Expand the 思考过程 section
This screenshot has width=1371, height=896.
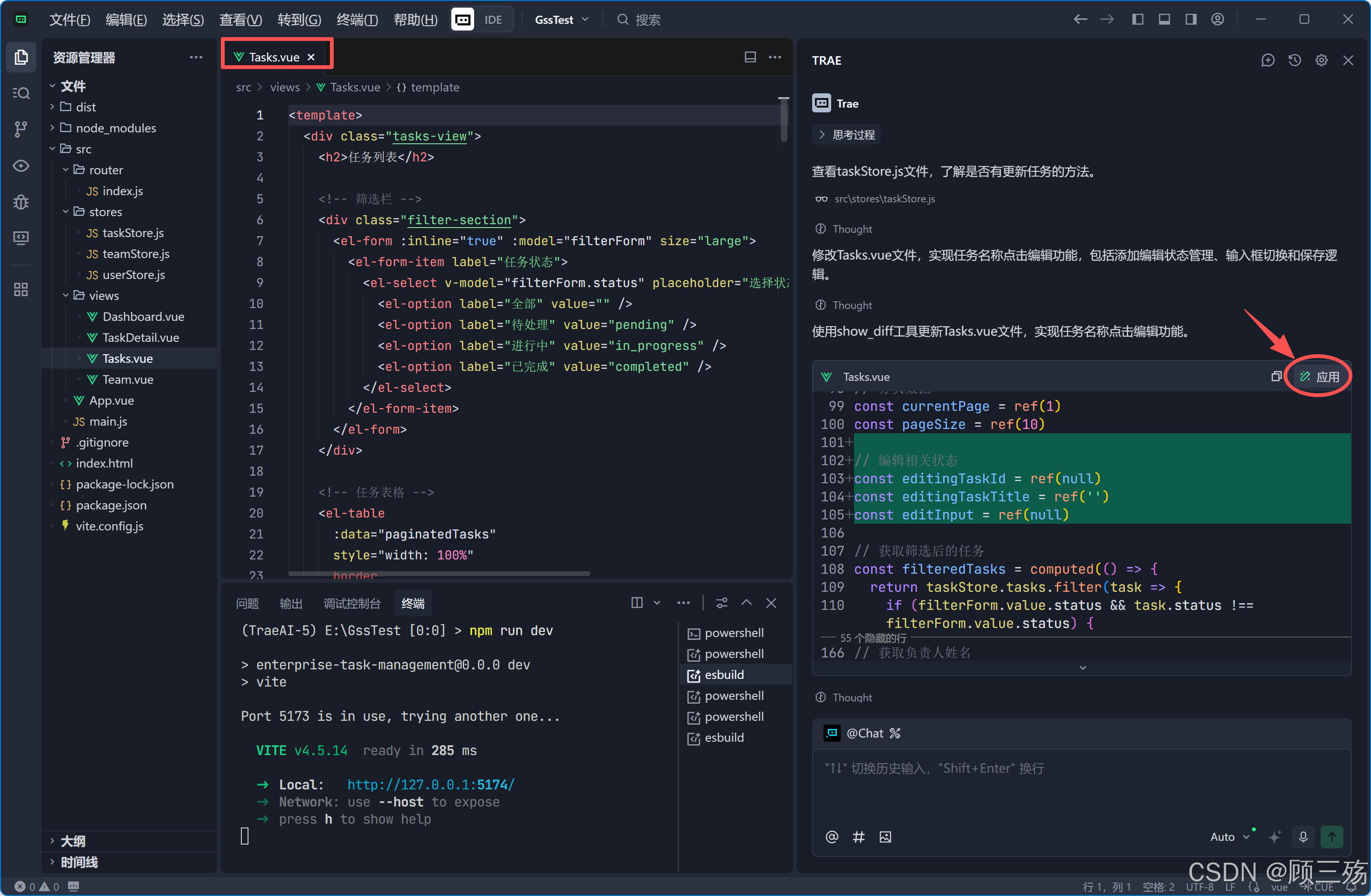pos(846,135)
